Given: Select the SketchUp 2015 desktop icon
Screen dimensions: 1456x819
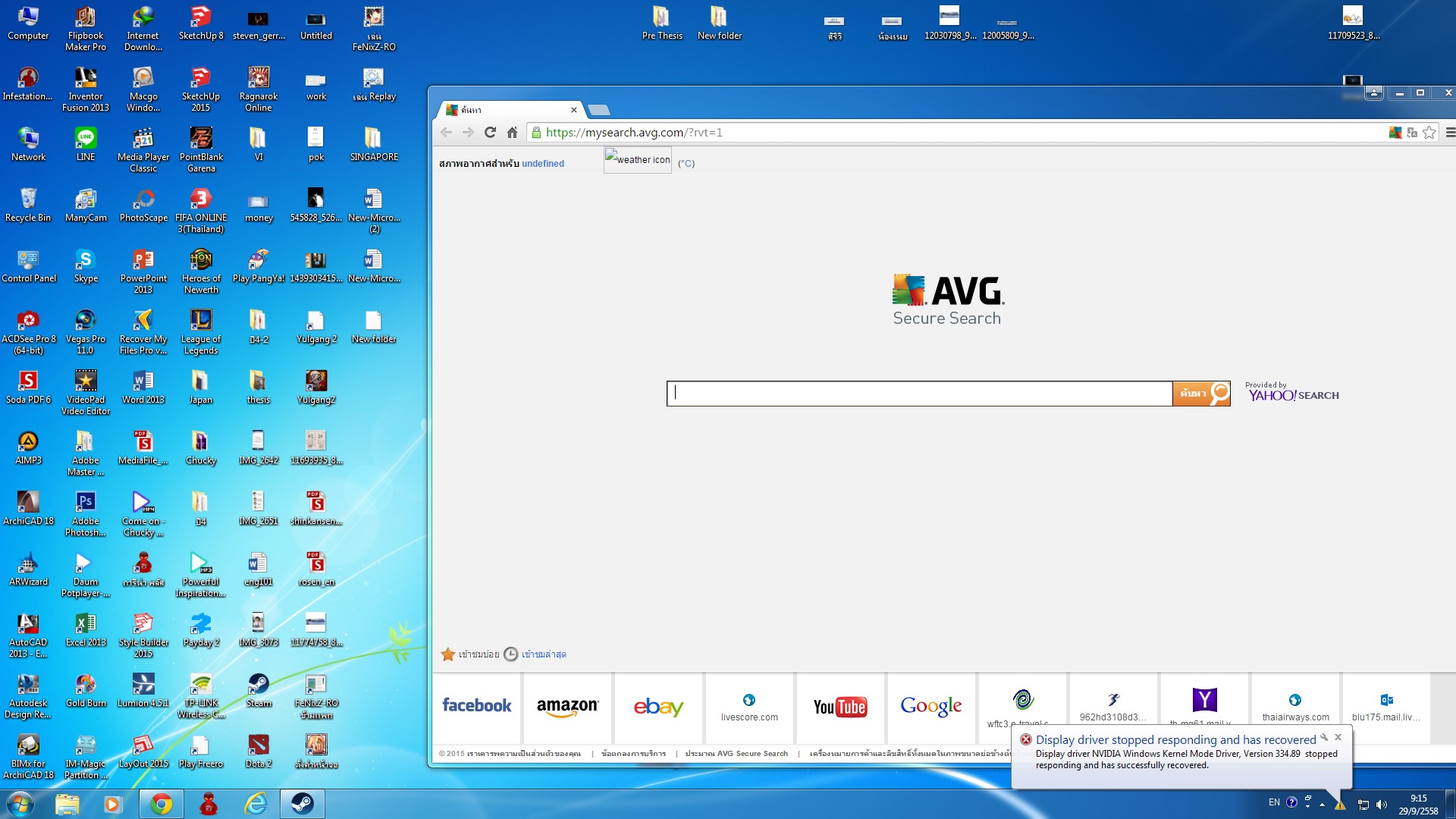Looking at the screenshot, I should (201, 89).
